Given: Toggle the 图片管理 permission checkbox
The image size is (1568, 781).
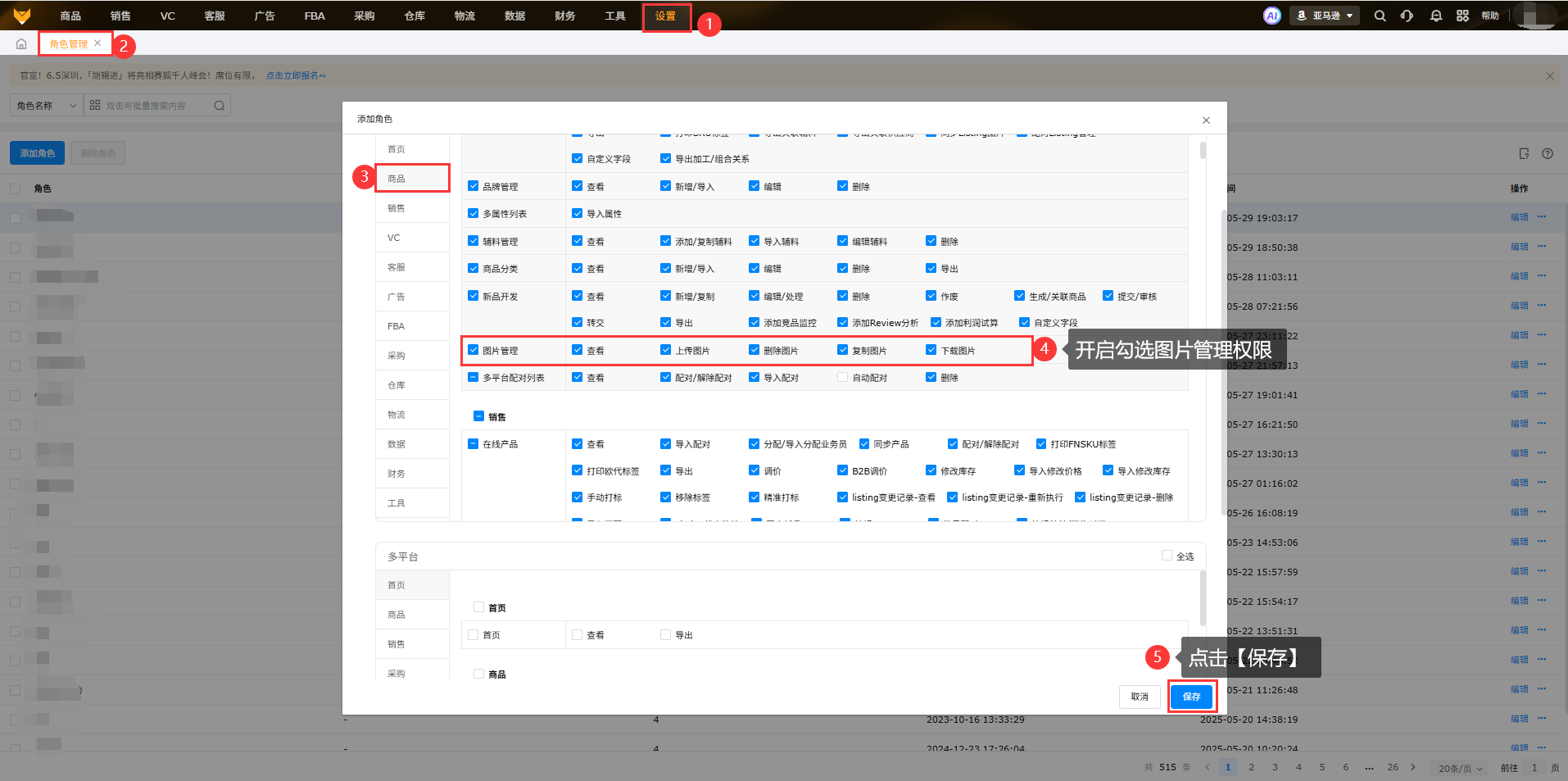Looking at the screenshot, I should pyautogui.click(x=473, y=350).
